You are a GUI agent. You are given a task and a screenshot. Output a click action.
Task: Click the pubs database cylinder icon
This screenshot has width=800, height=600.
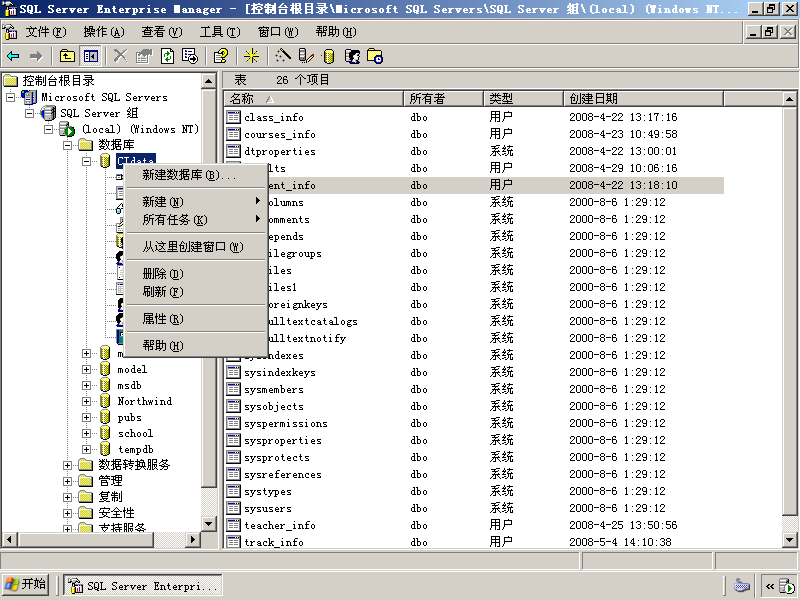pos(105,417)
